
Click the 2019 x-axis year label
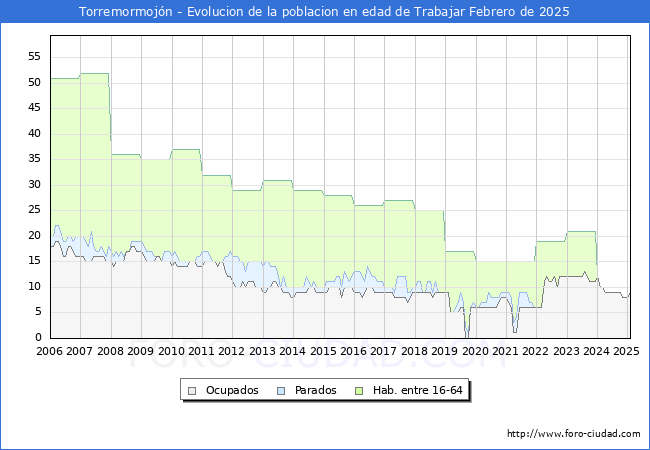coord(445,351)
